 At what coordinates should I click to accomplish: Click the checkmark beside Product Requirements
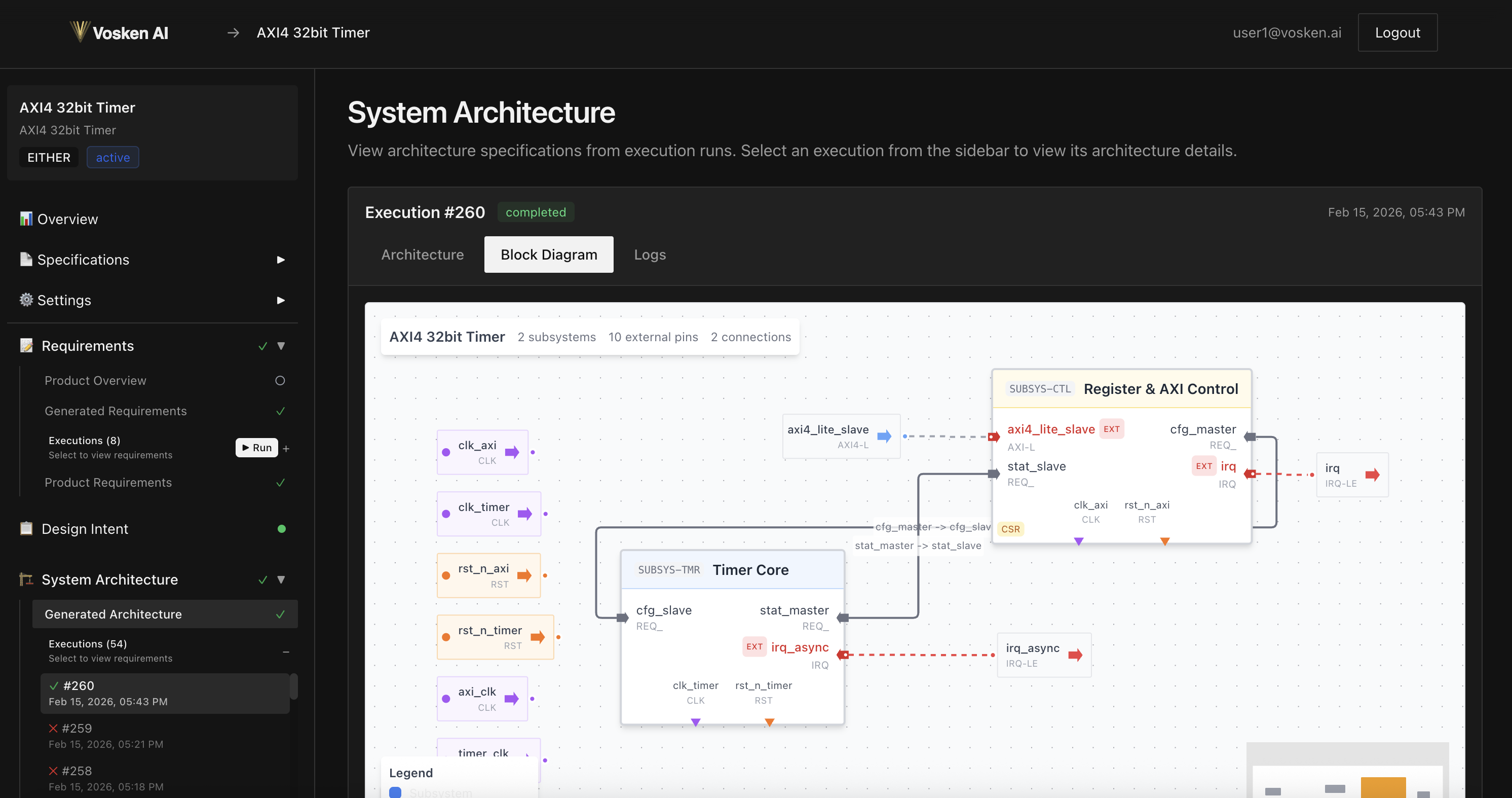tap(281, 483)
